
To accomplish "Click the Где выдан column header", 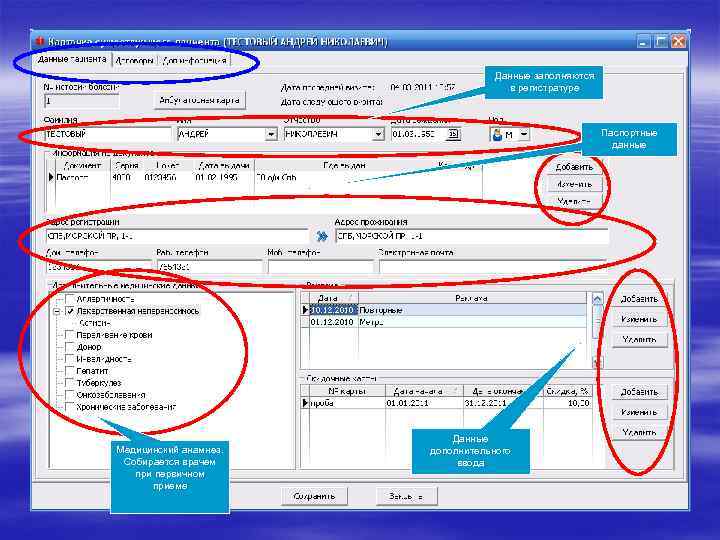I will click(x=344, y=165).
